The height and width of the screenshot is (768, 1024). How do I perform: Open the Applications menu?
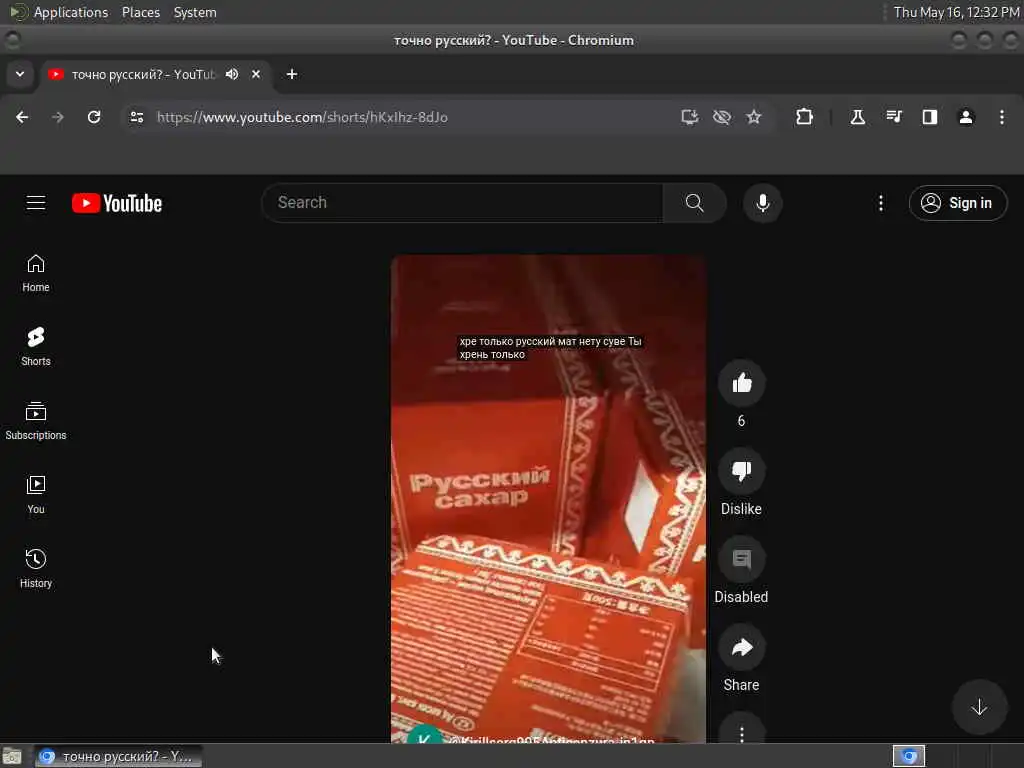coord(71,12)
